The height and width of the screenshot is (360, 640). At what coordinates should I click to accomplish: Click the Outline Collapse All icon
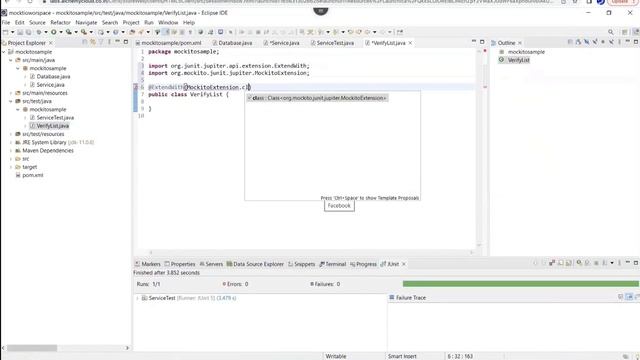[571, 42]
